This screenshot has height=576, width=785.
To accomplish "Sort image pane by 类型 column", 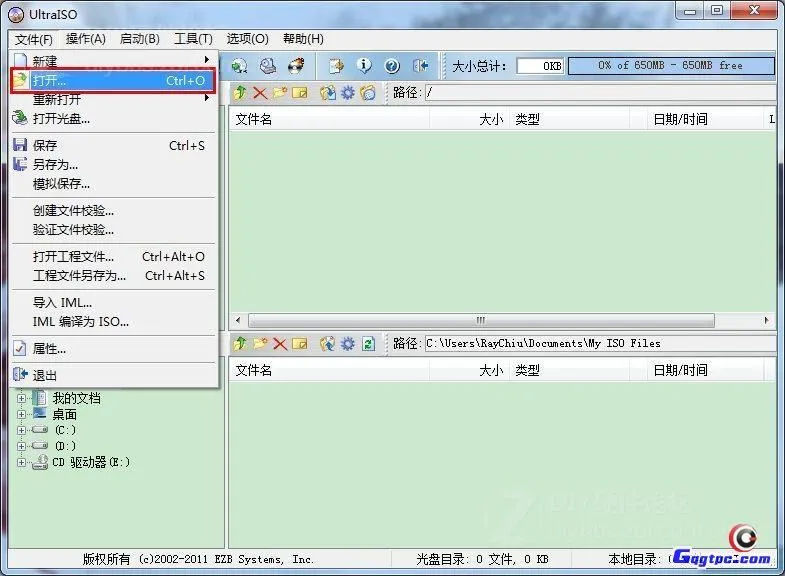I will click(x=569, y=119).
